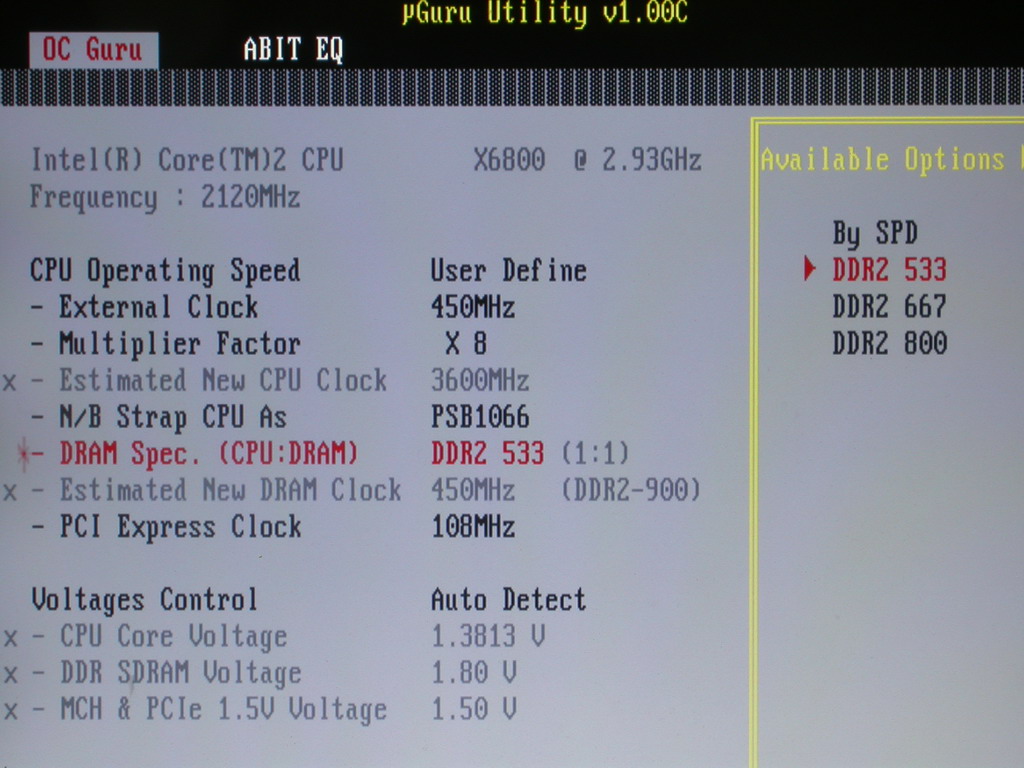Choose DDR2 667 in Available Options
This screenshot has width=1024, height=768.
889,306
